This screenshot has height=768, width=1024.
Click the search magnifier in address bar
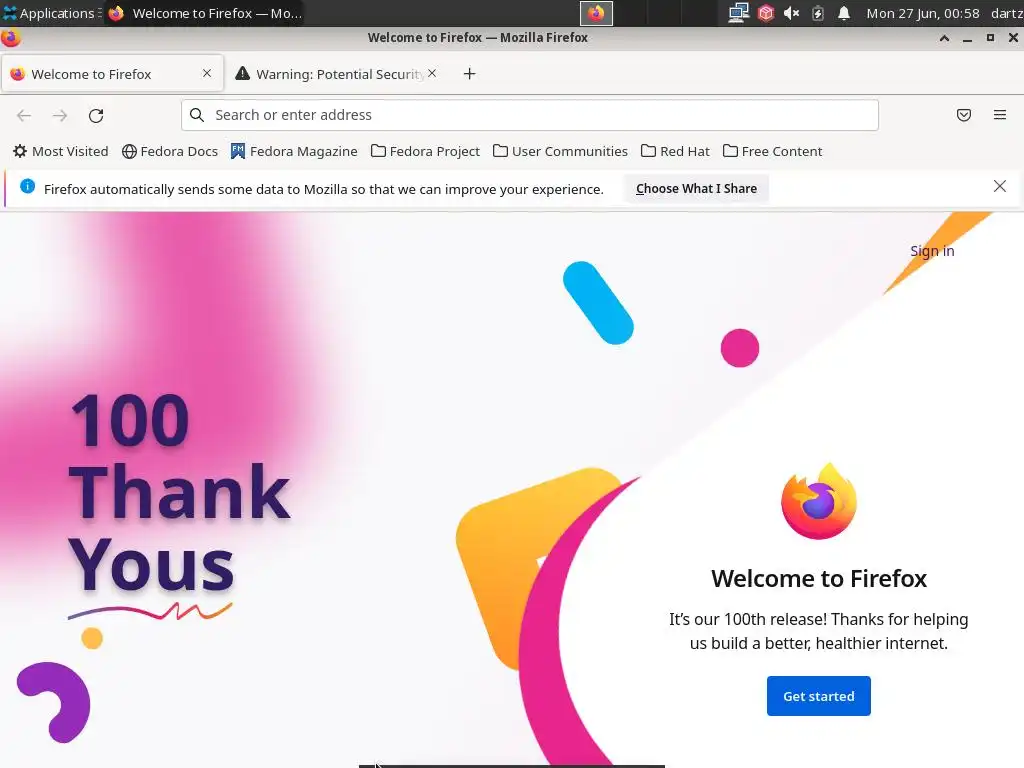tap(197, 115)
